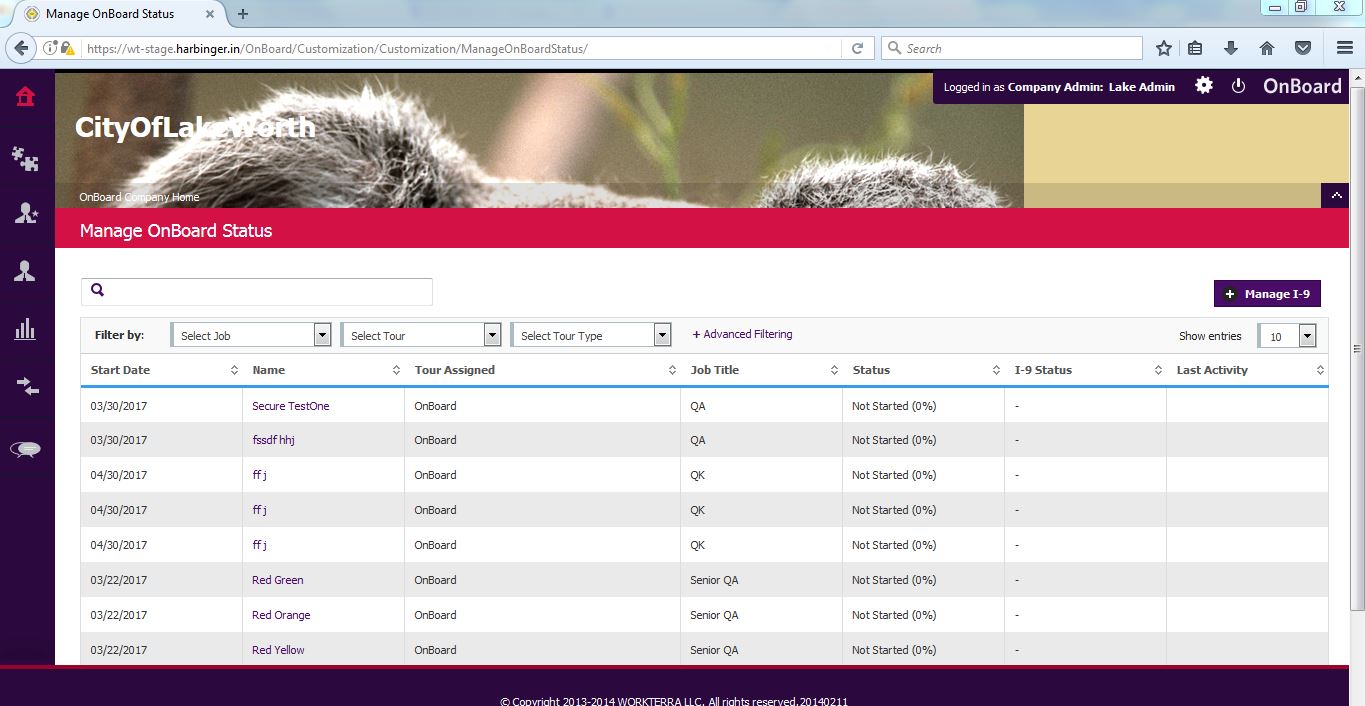Open the Secure TestOne employee link
The height and width of the screenshot is (706, 1365).
290,406
